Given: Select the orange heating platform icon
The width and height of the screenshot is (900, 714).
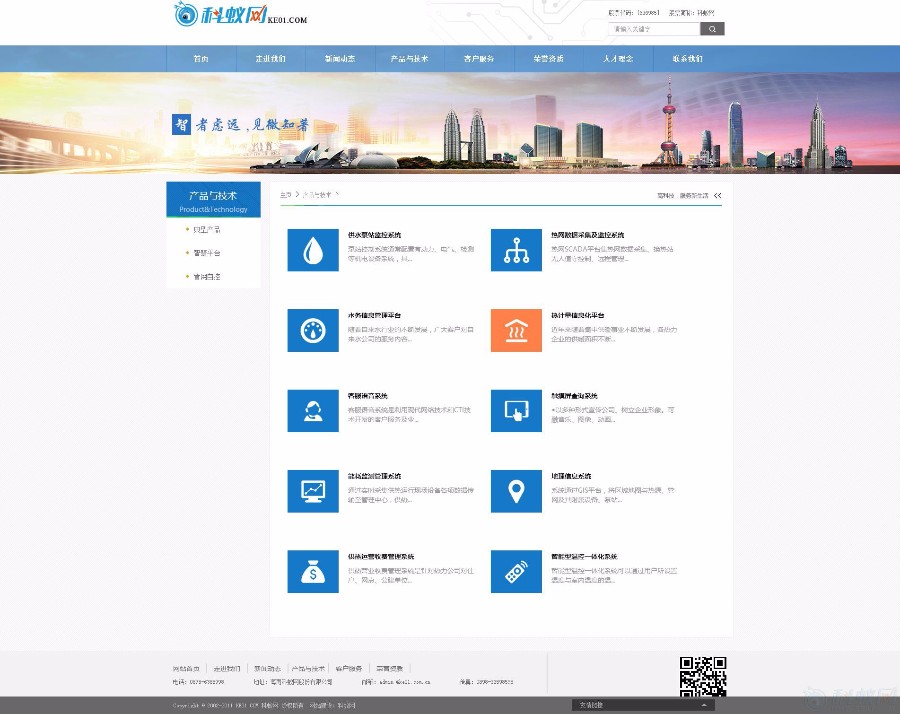Looking at the screenshot, I should 517,330.
